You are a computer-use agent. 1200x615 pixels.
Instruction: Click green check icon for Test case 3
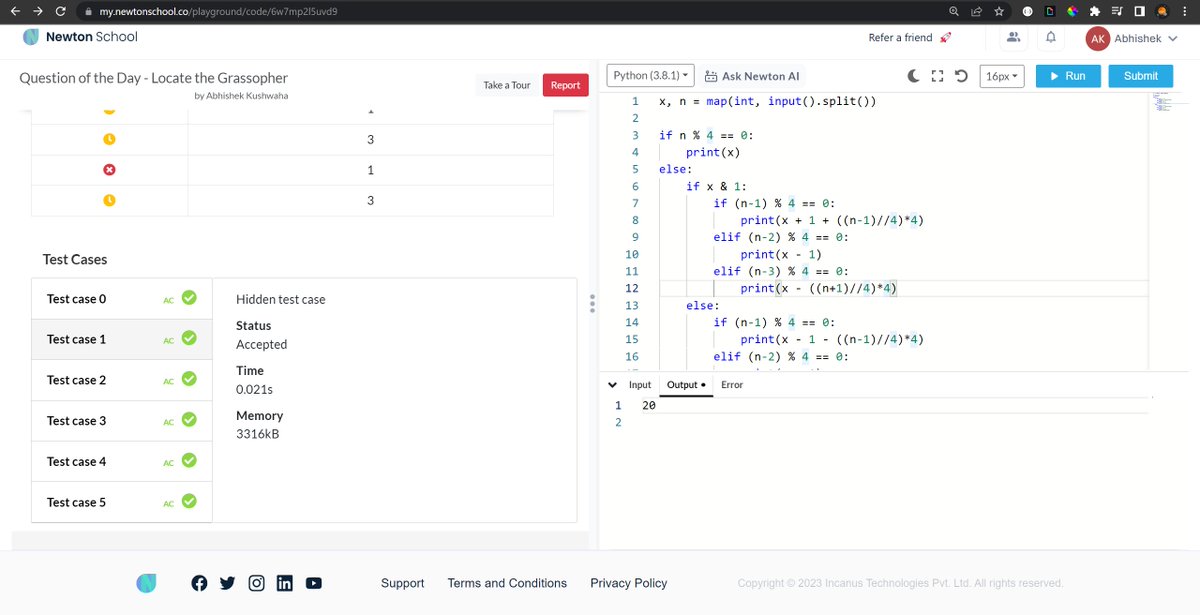point(189,420)
